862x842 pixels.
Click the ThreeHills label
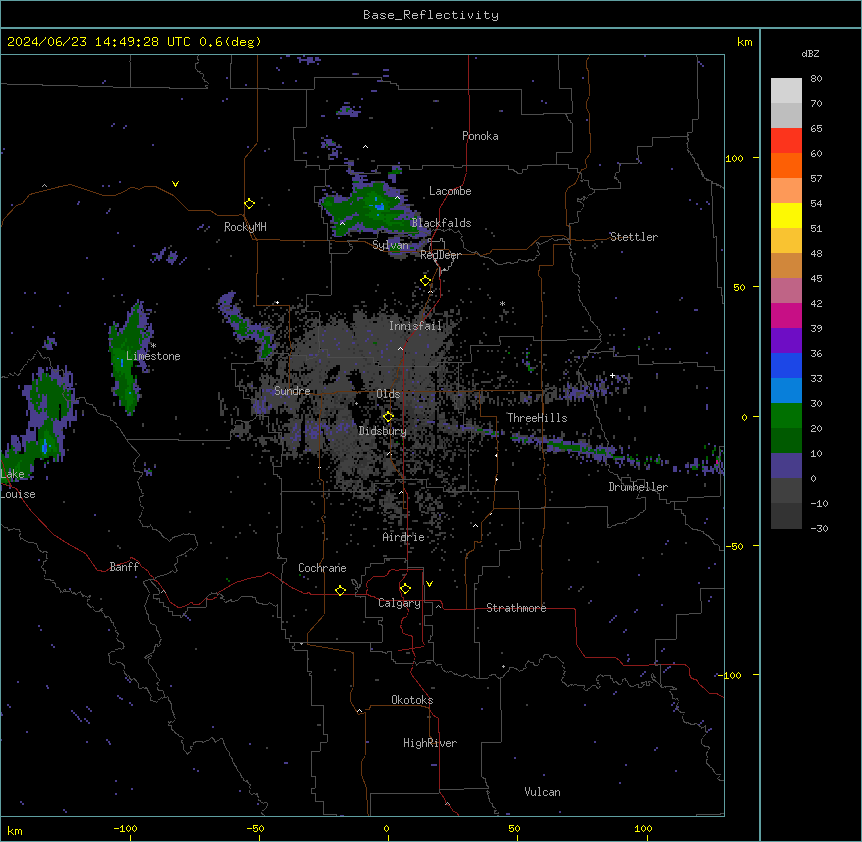[537, 418]
